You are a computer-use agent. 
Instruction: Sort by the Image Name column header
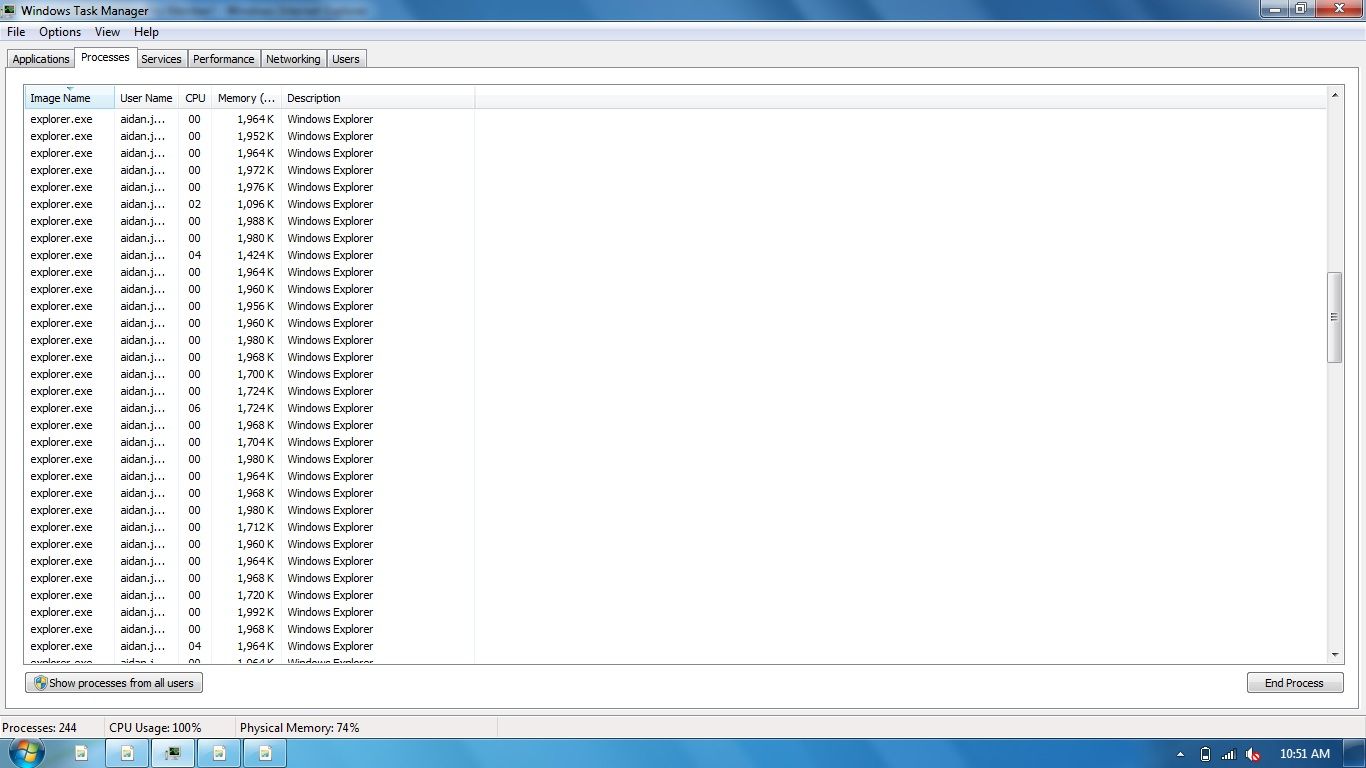(69, 98)
